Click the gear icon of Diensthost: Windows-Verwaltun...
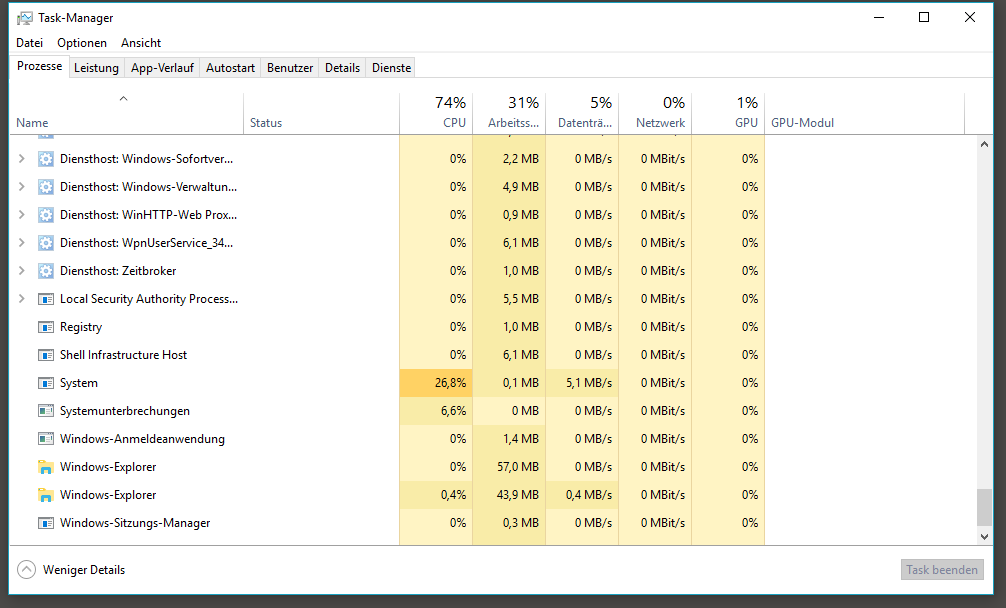This screenshot has height=608, width=1006. pos(46,187)
